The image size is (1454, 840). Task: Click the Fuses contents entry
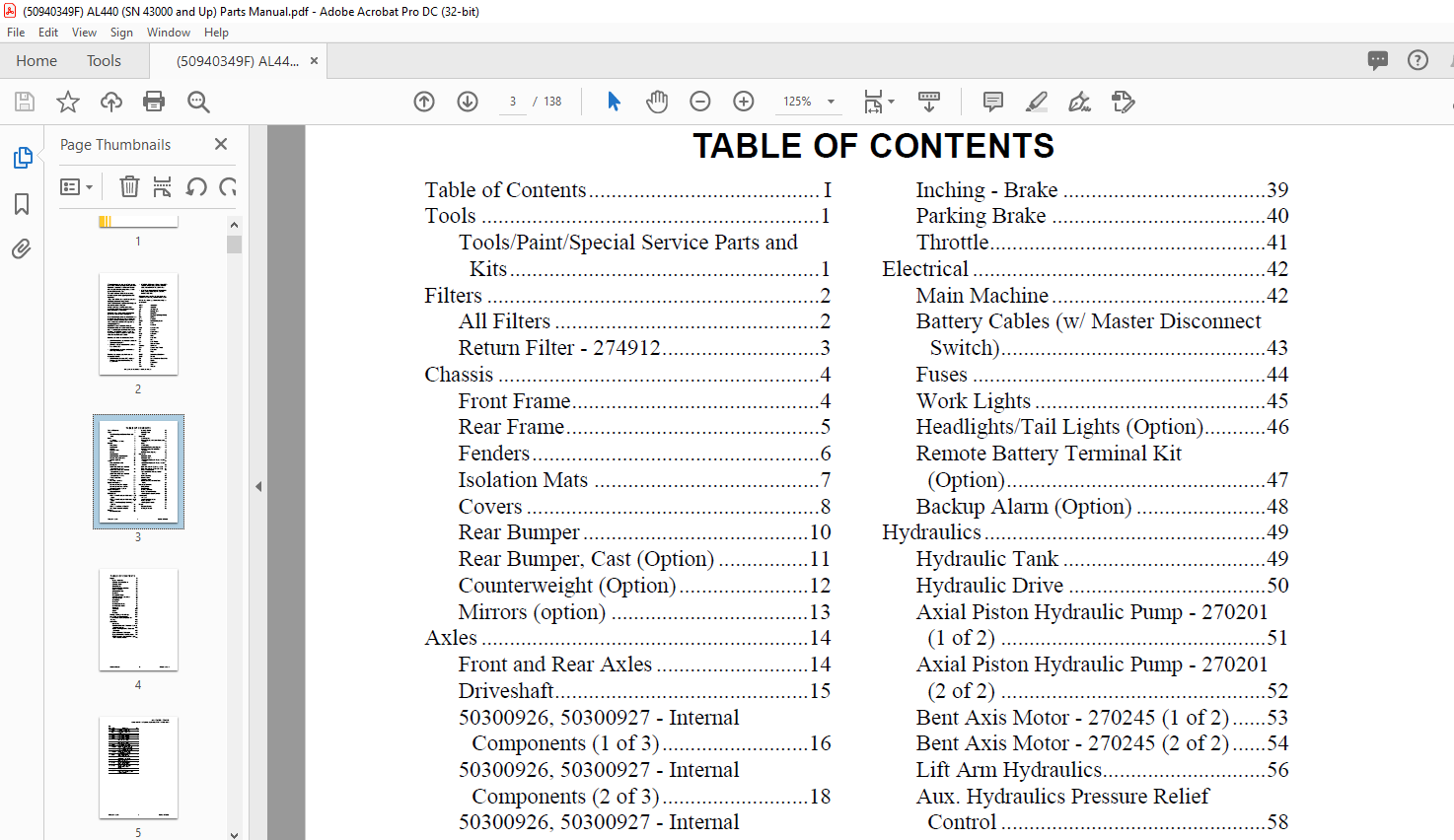pyautogui.click(x=1102, y=375)
